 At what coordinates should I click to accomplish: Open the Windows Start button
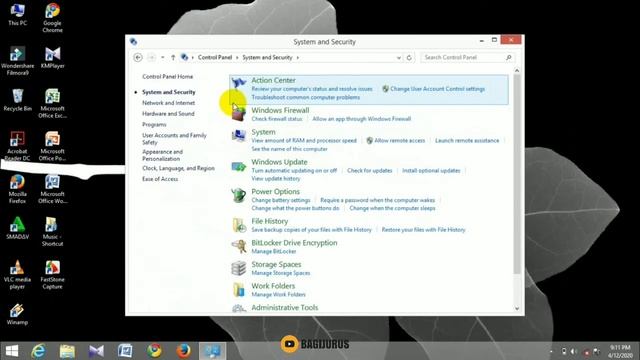click(x=12, y=351)
